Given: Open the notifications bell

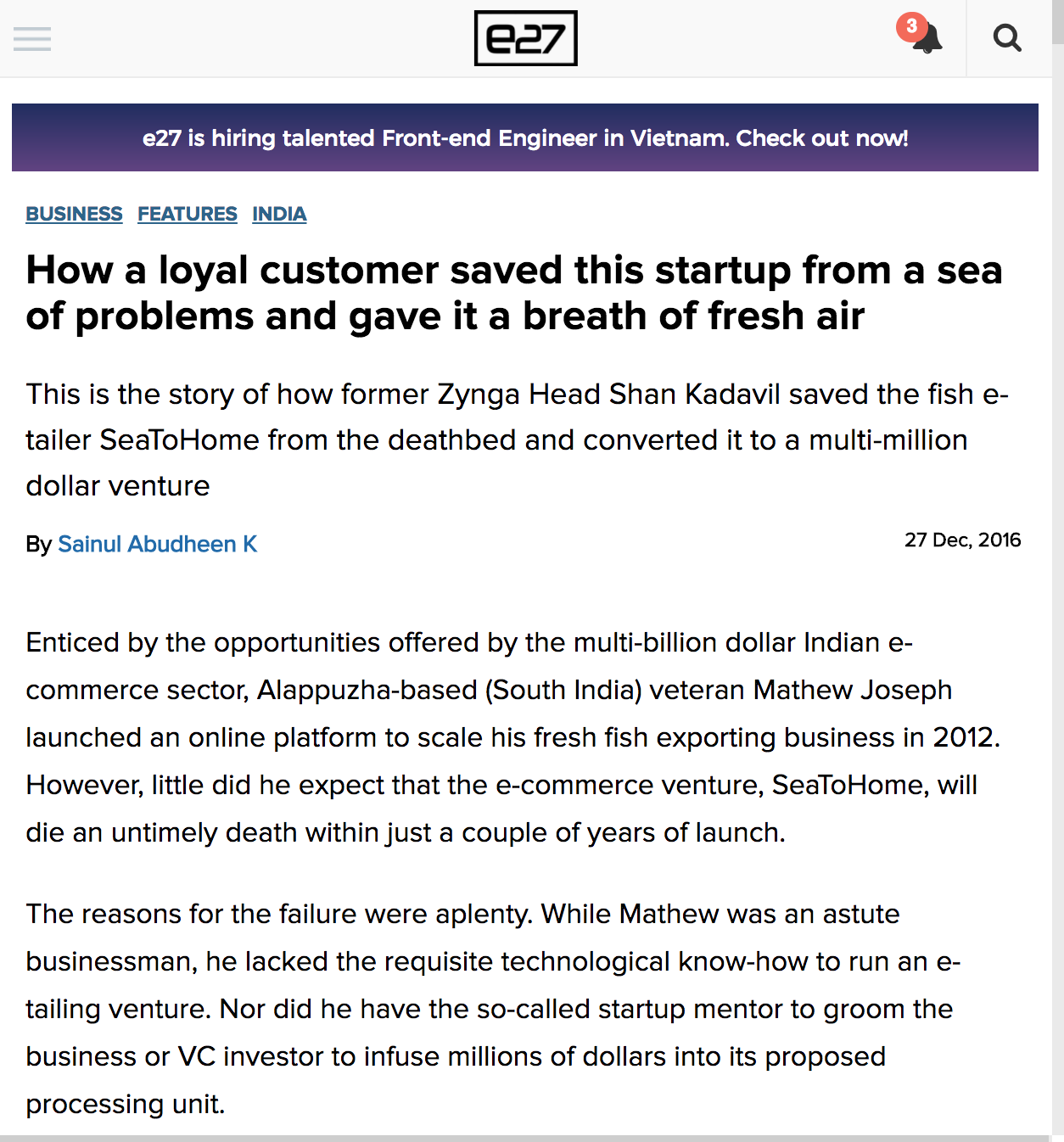Looking at the screenshot, I should pos(928,40).
